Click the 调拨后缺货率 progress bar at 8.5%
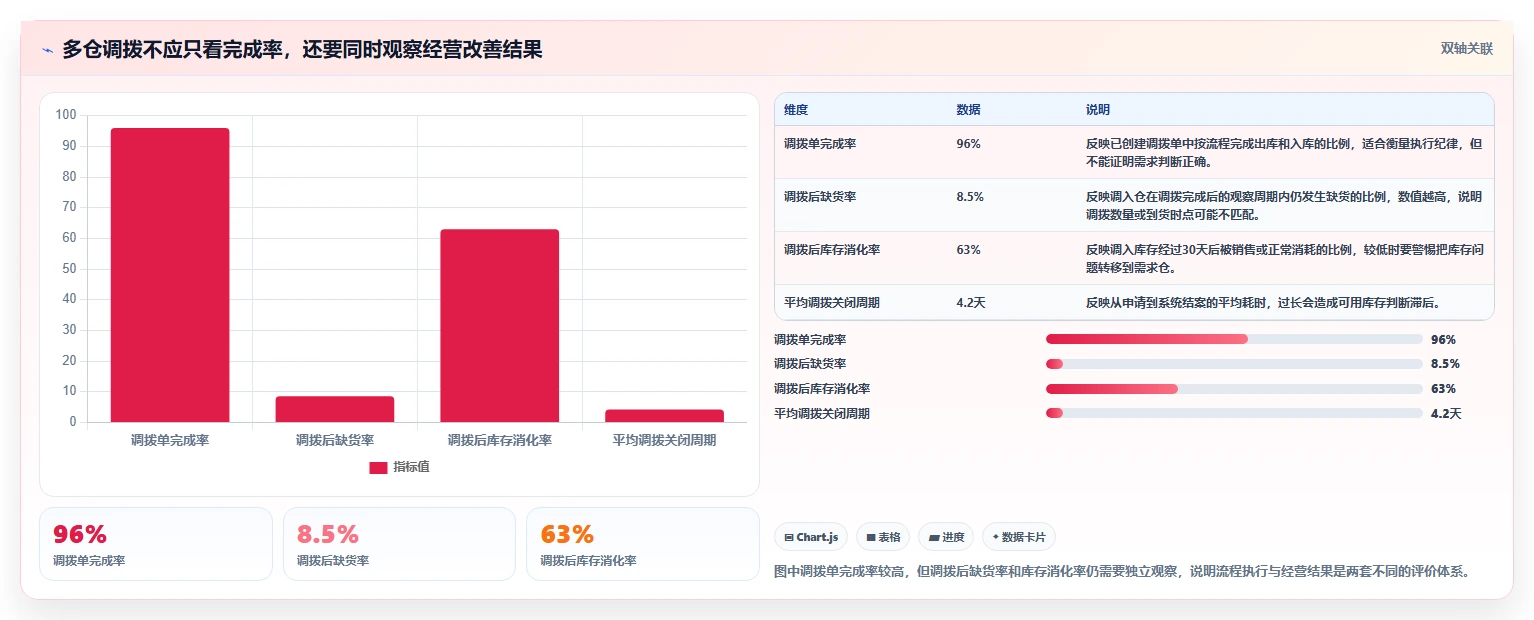Image resolution: width=1534 pixels, height=620 pixels. point(1234,364)
